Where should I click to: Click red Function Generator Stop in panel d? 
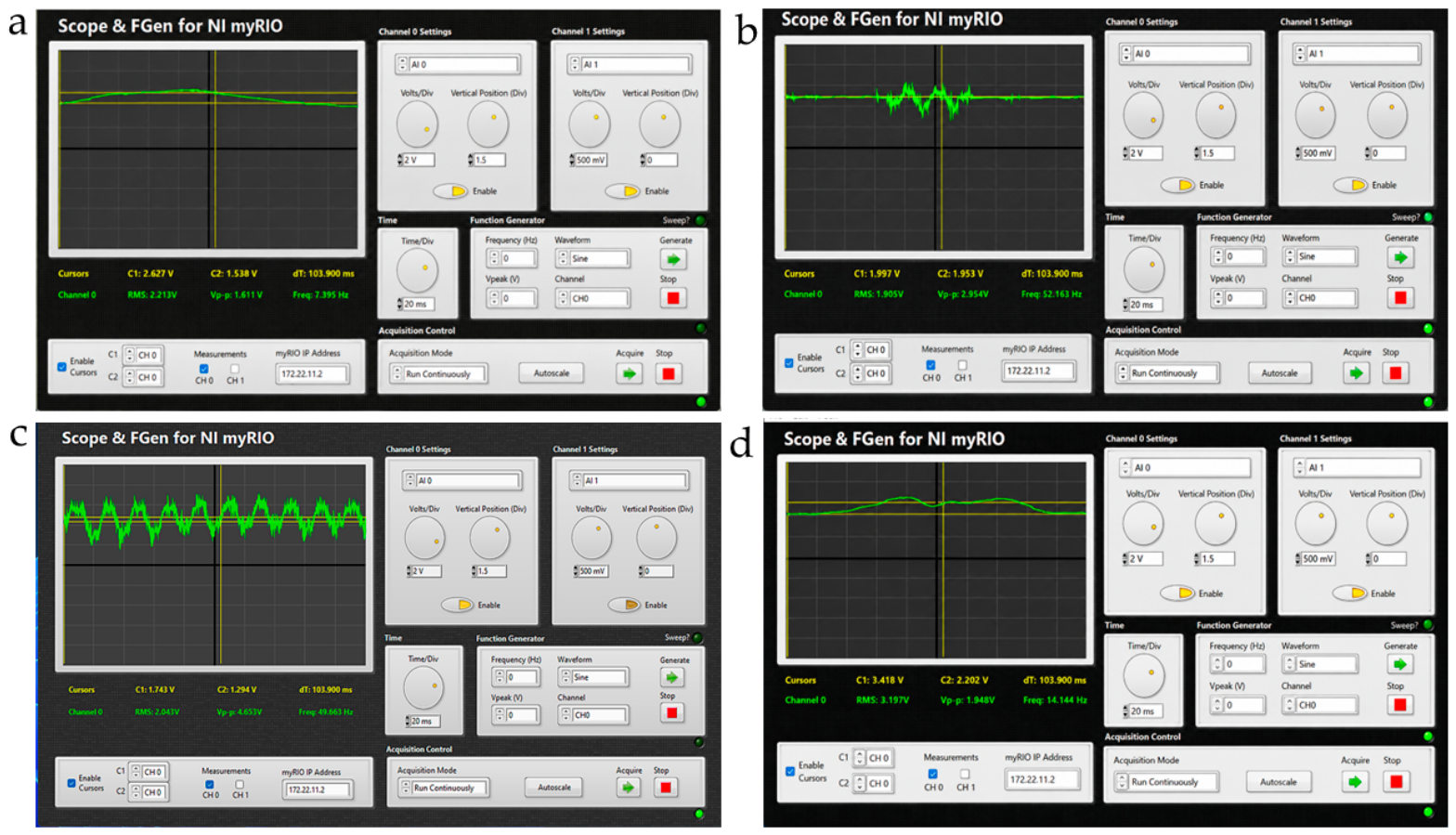[1400, 704]
